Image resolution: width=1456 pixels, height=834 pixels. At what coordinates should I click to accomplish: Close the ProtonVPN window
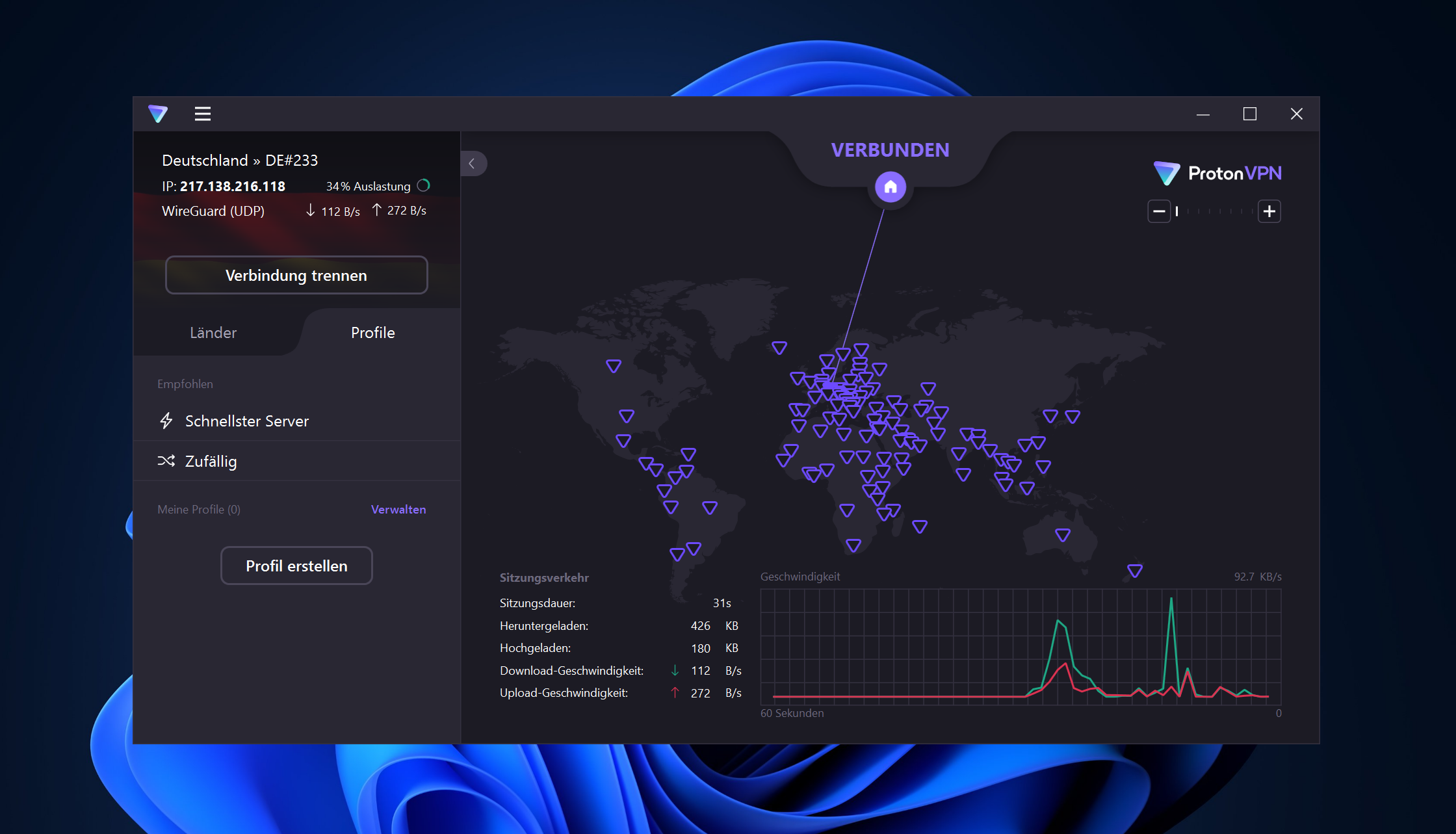click(1297, 114)
